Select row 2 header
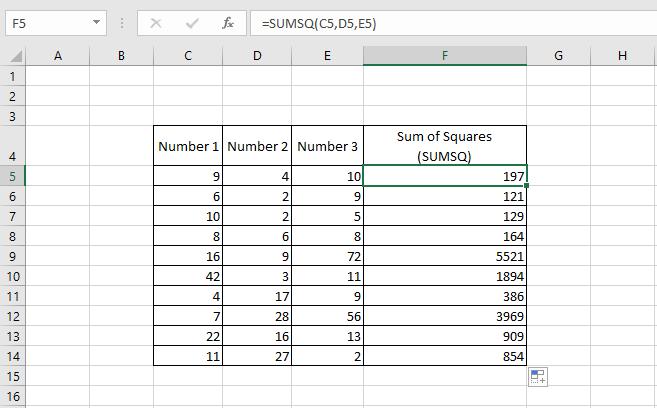This screenshot has width=657, height=408. click(x=13, y=96)
